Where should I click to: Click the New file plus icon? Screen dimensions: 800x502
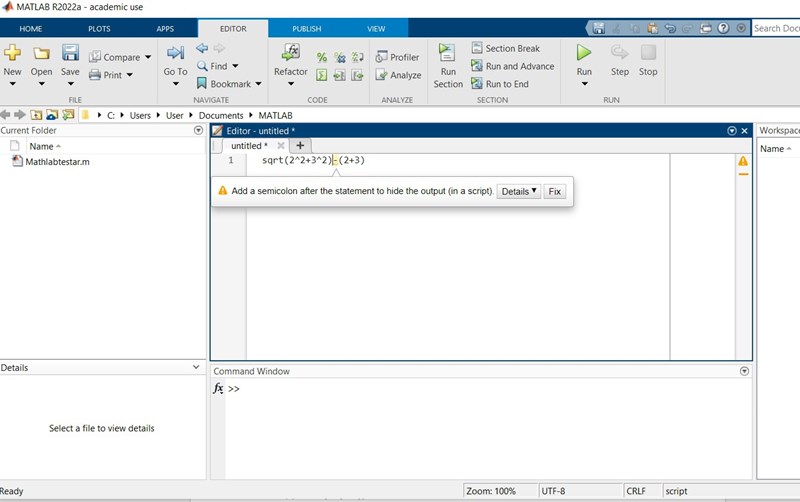point(12,53)
